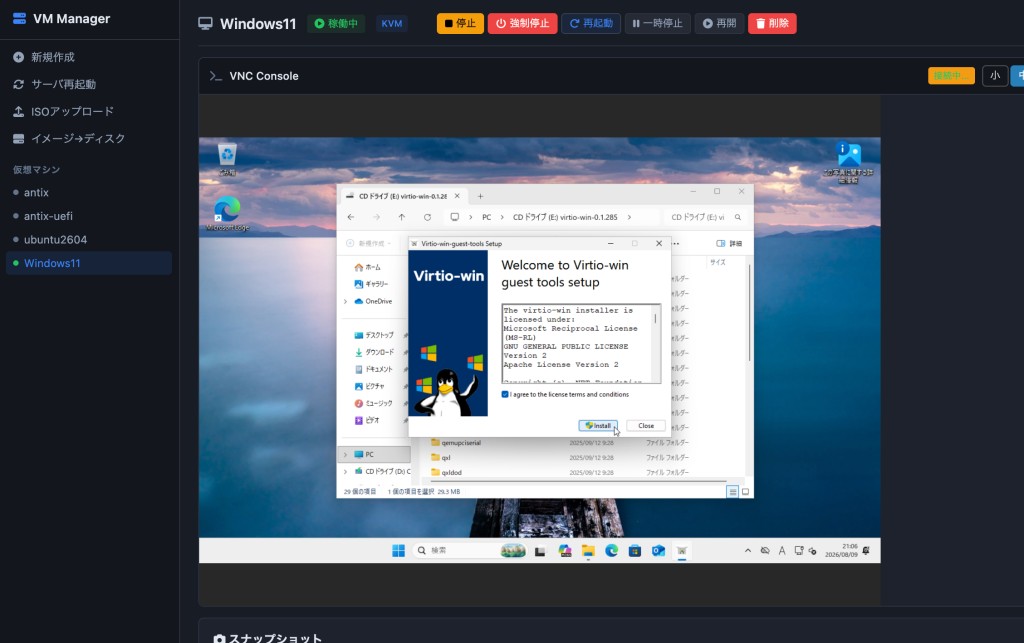Image resolution: width=1024 pixels, height=643 pixels.
Task: Set console size to 小
Action: pos(995,76)
